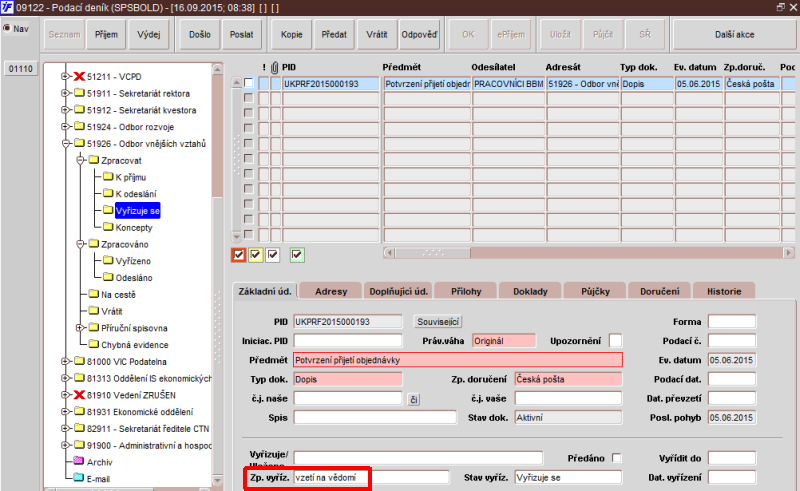
Task: Open the Doplňující úd. tab
Action: tap(398, 291)
